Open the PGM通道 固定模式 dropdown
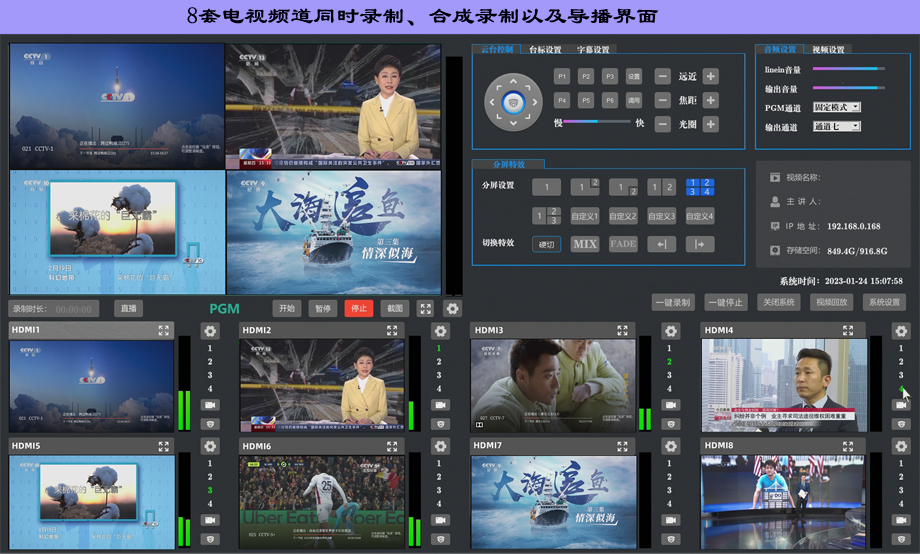 tap(836, 107)
